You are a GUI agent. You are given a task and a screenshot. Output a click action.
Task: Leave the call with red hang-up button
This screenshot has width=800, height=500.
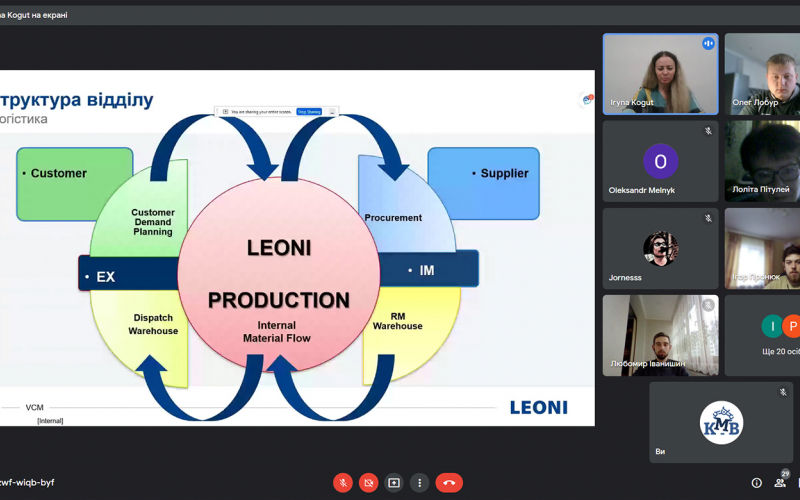(449, 483)
